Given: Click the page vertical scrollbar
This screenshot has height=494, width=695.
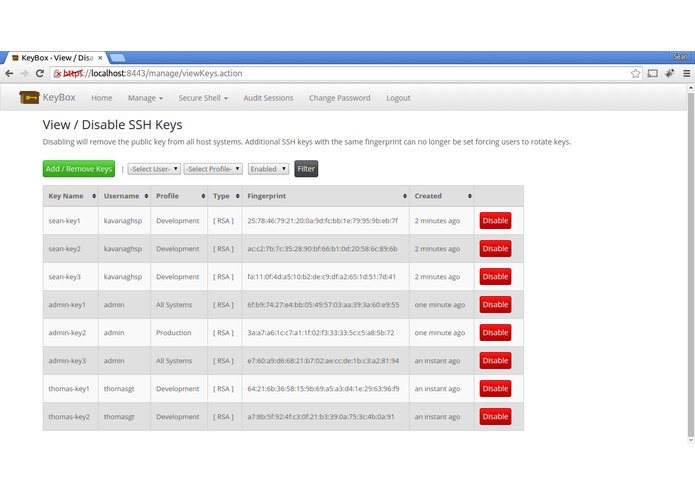Looking at the screenshot, I should (x=691, y=264).
